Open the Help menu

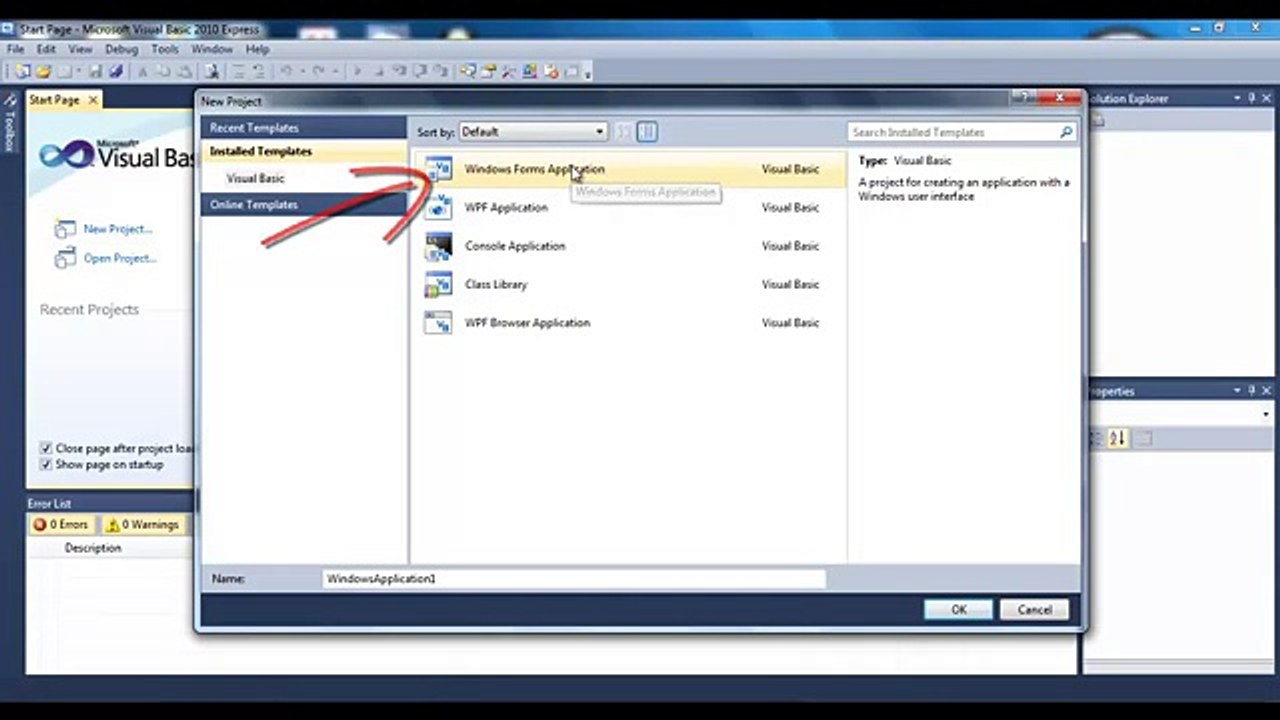tap(257, 49)
